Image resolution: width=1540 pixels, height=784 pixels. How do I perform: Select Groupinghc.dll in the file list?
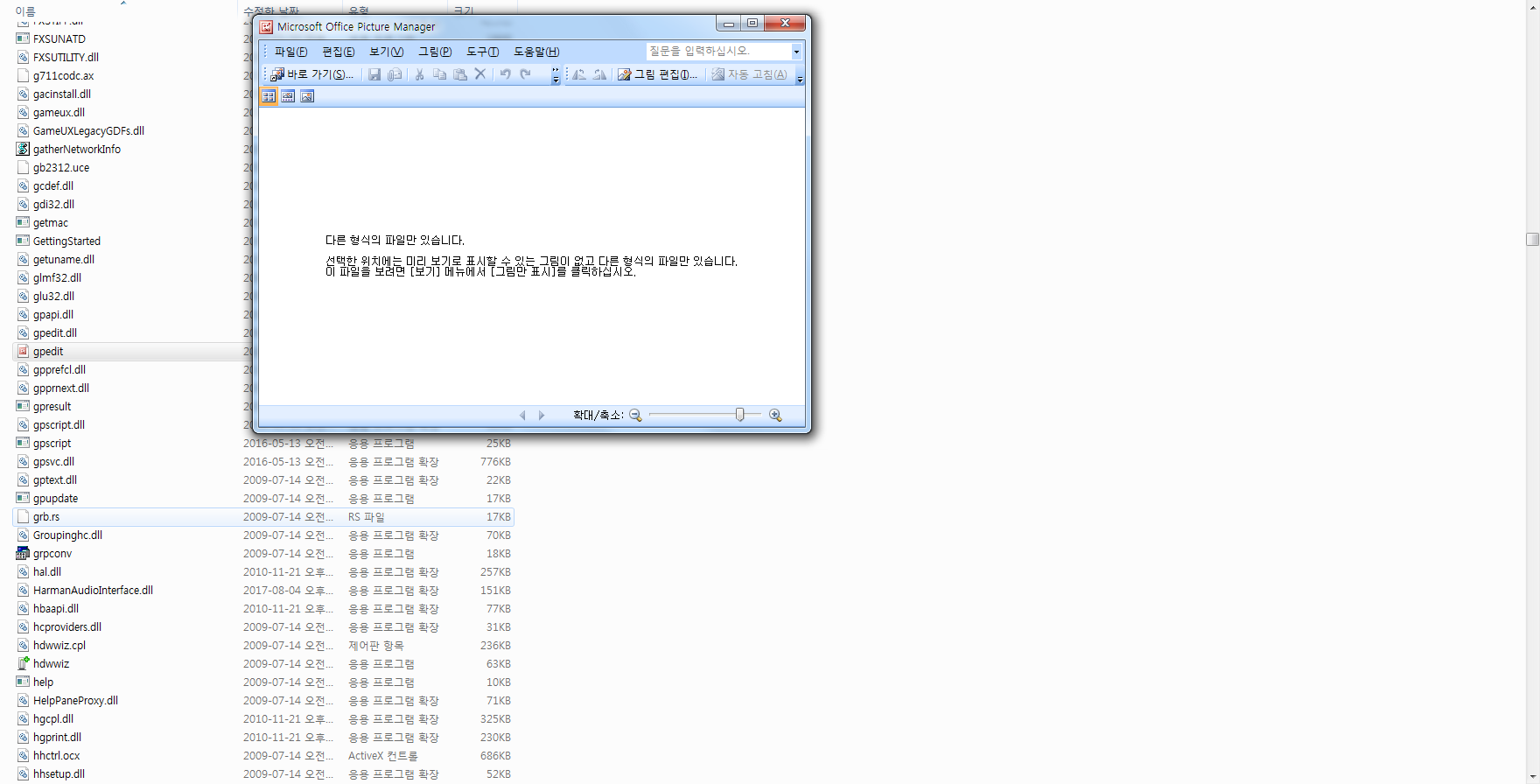[x=67, y=535]
